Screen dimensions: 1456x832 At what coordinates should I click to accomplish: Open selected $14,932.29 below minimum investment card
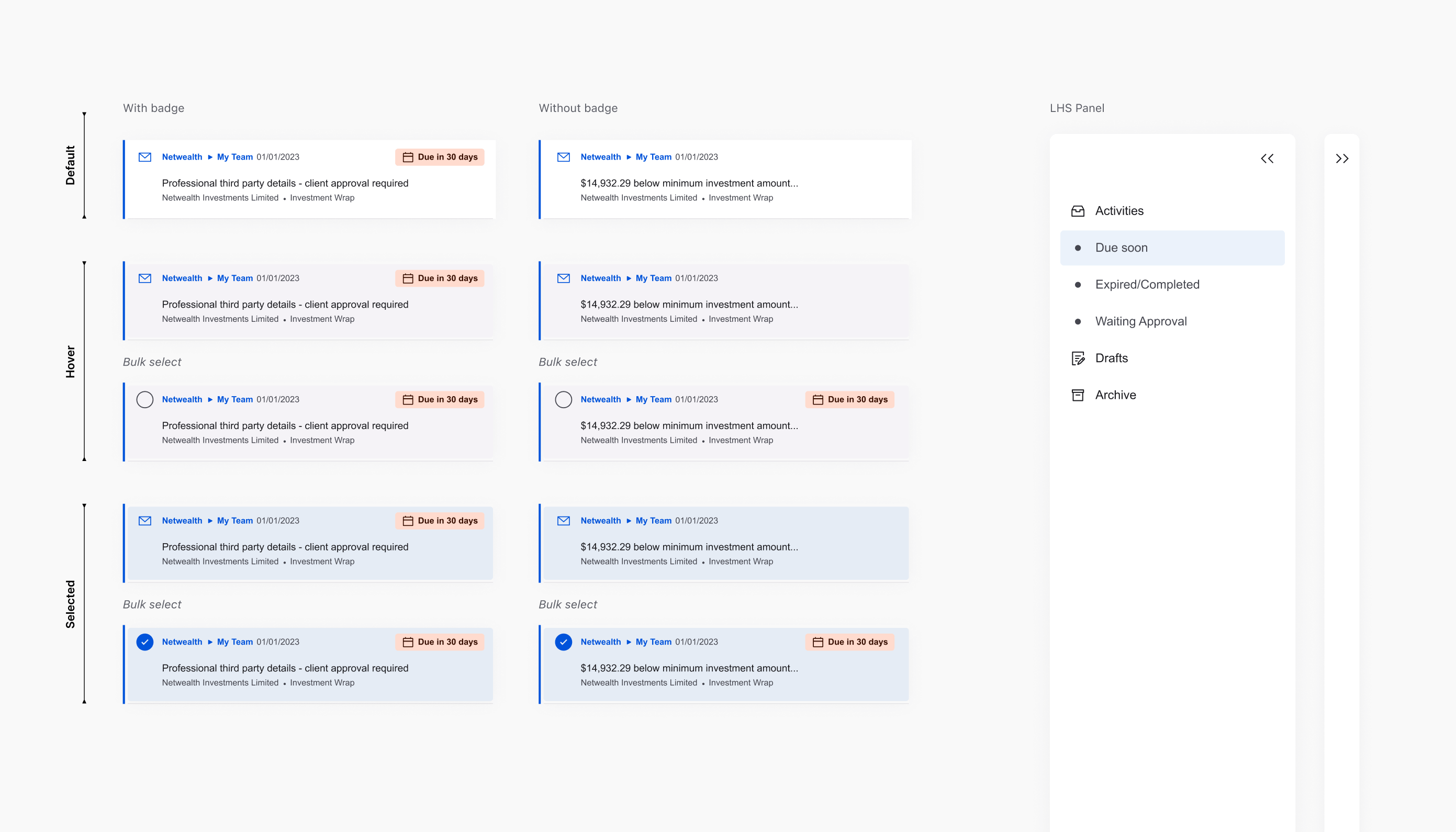[x=689, y=547]
